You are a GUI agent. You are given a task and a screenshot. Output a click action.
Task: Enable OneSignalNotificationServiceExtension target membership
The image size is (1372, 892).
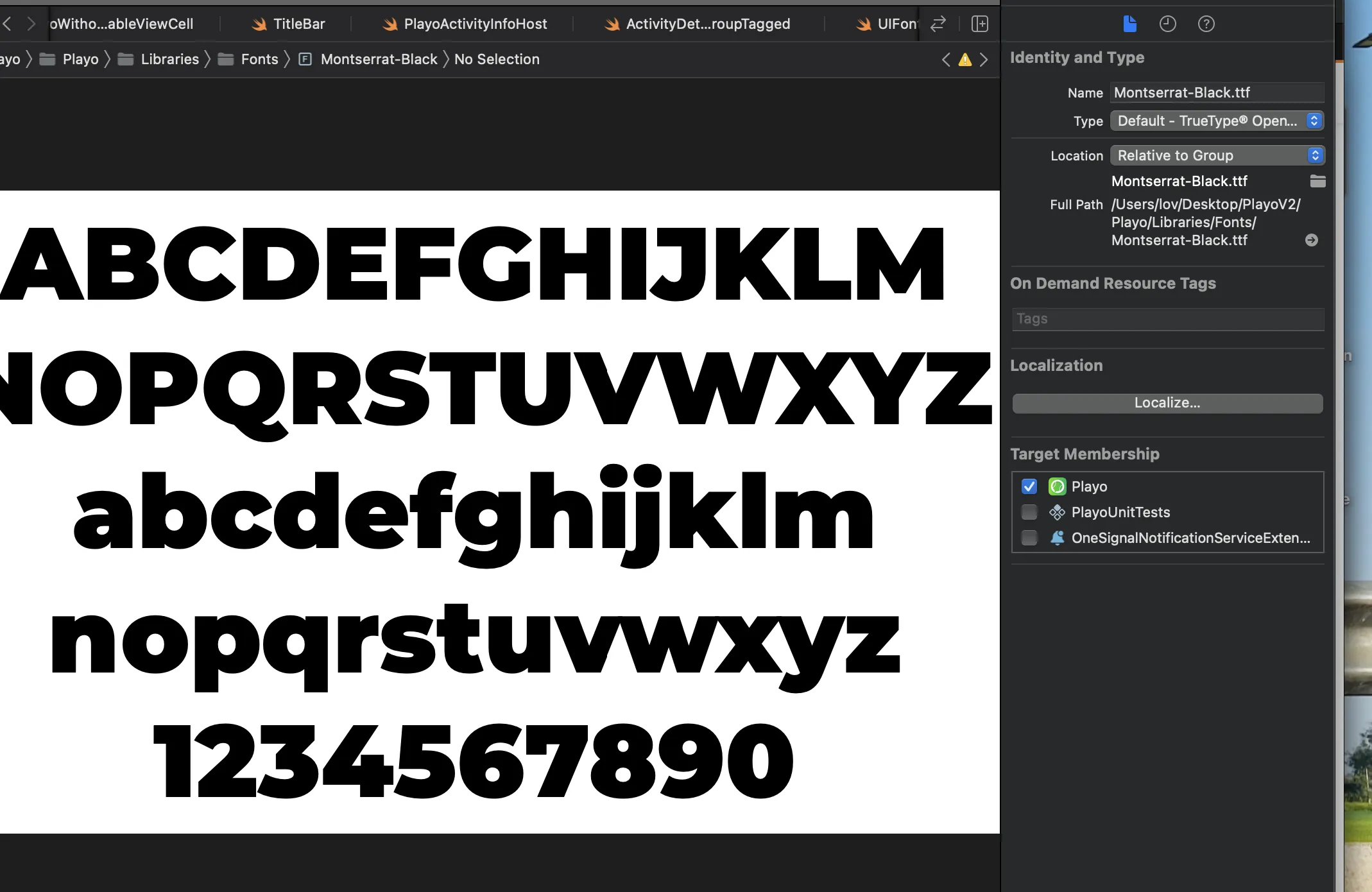click(1029, 538)
